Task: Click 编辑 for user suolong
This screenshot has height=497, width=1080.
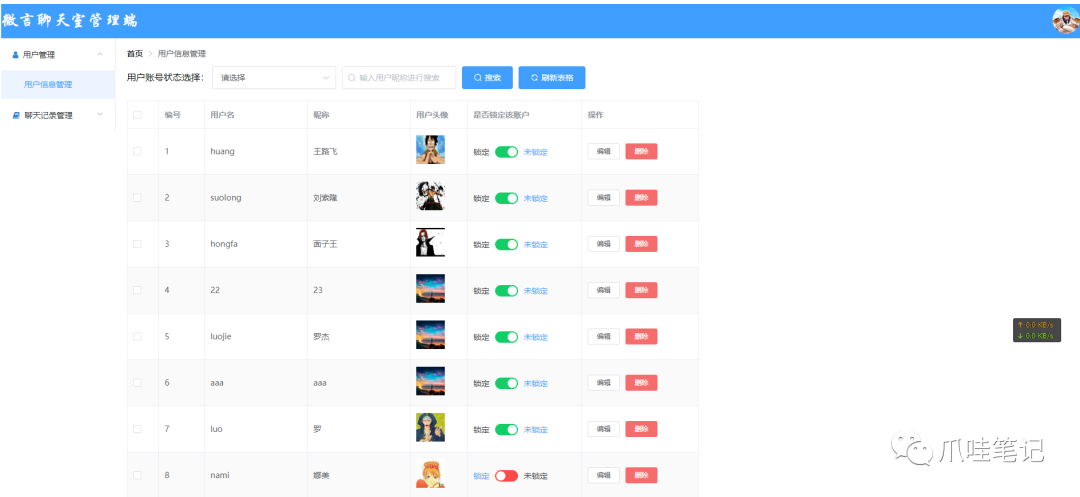Action: (603, 198)
